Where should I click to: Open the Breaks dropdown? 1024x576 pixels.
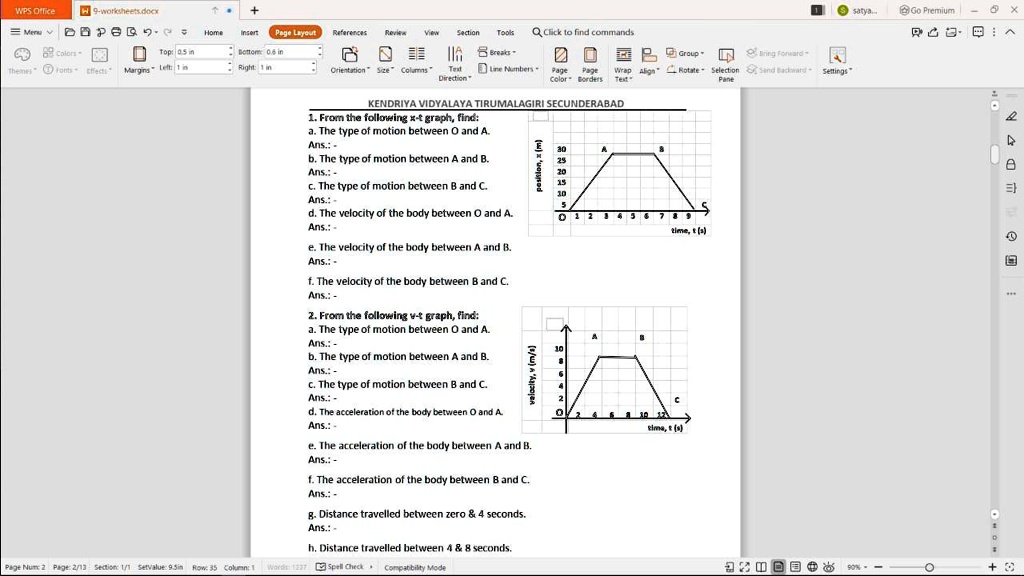[x=497, y=52]
